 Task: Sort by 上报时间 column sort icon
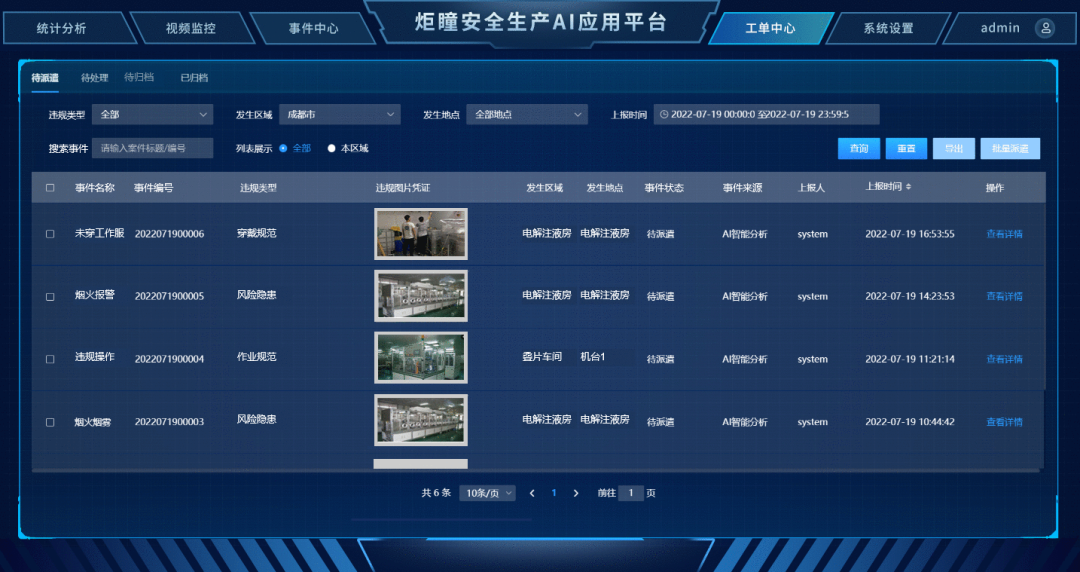(x=908, y=187)
